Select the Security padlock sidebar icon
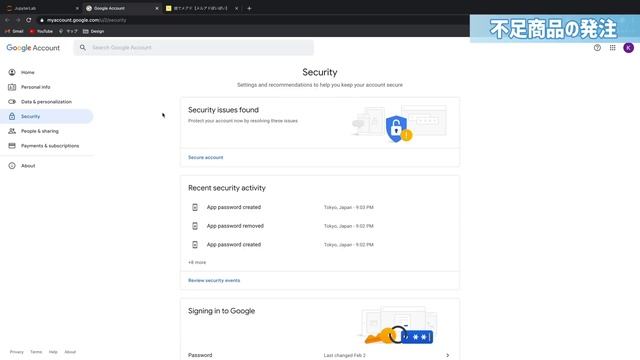This screenshot has width=640, height=360. tap(12, 116)
